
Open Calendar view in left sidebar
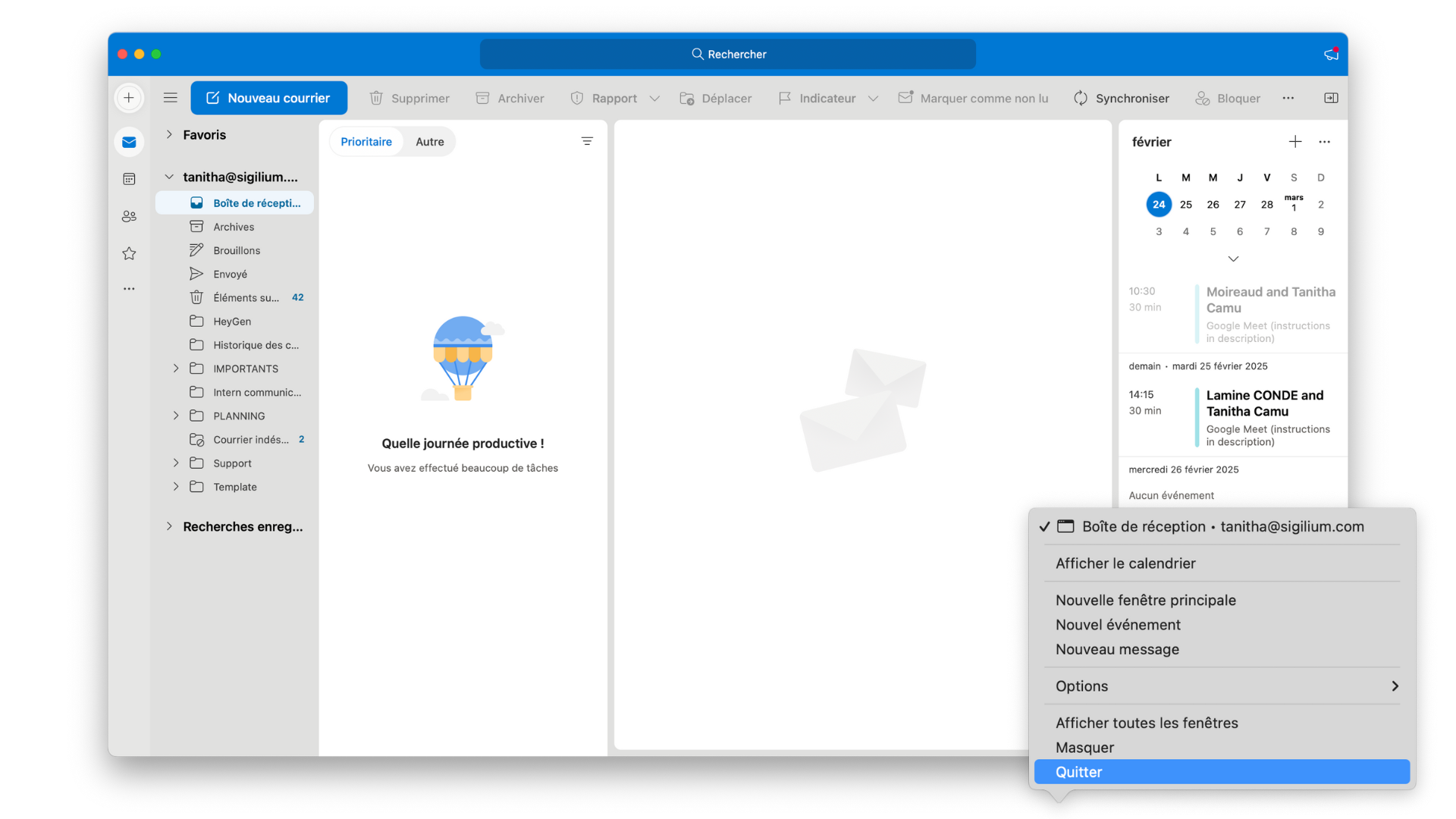coord(129,179)
